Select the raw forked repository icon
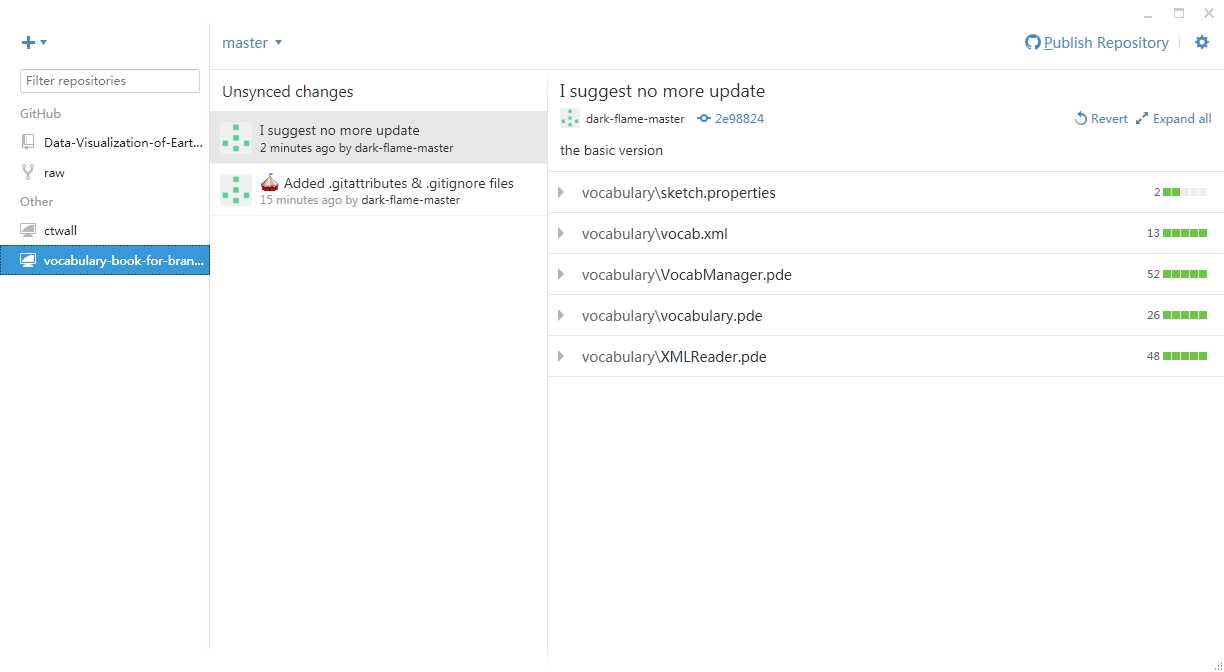 [x=28, y=172]
